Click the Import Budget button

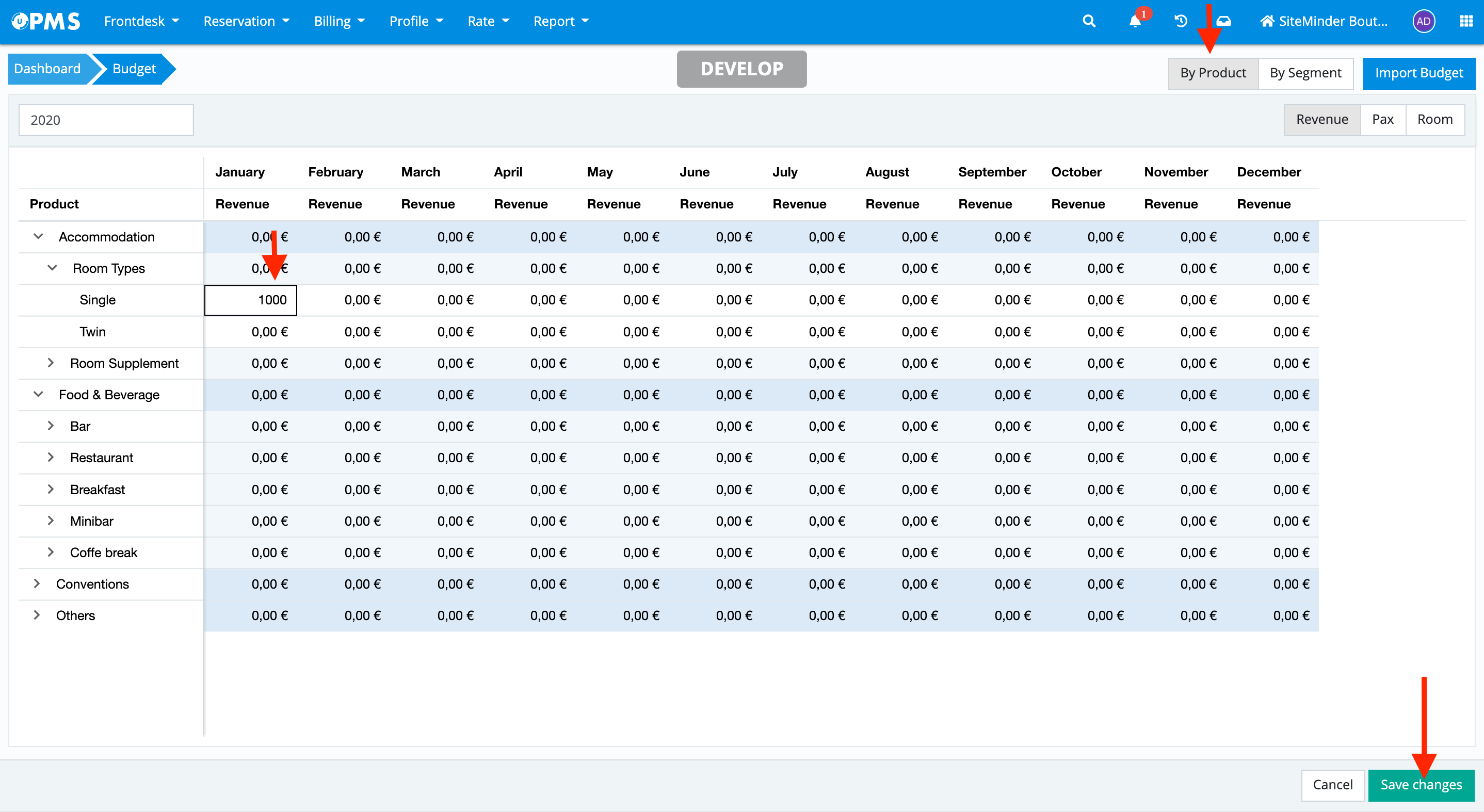click(1418, 73)
